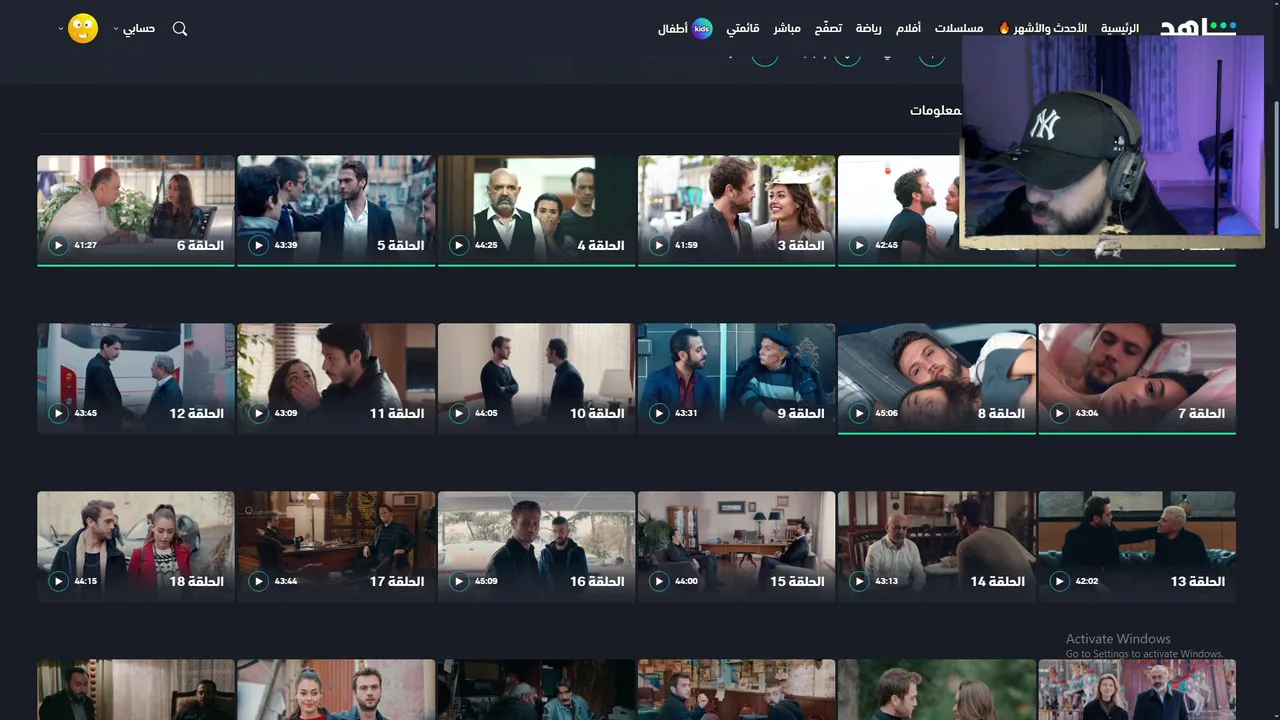Click play circle on الحلقة 18
Viewport: 1280px width, 720px height.
(59, 581)
